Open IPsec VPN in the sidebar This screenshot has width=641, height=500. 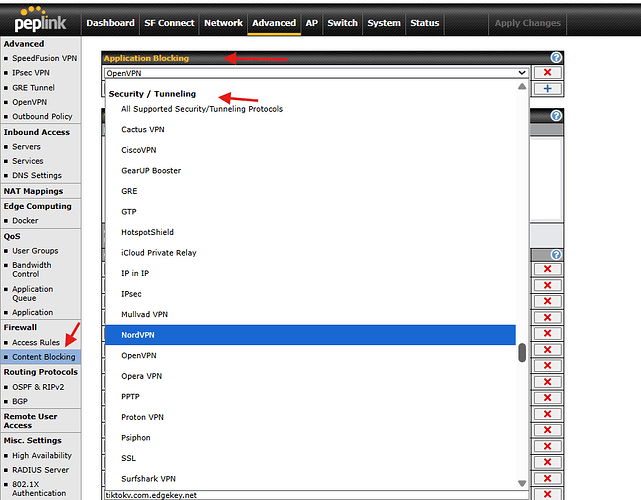(x=31, y=72)
